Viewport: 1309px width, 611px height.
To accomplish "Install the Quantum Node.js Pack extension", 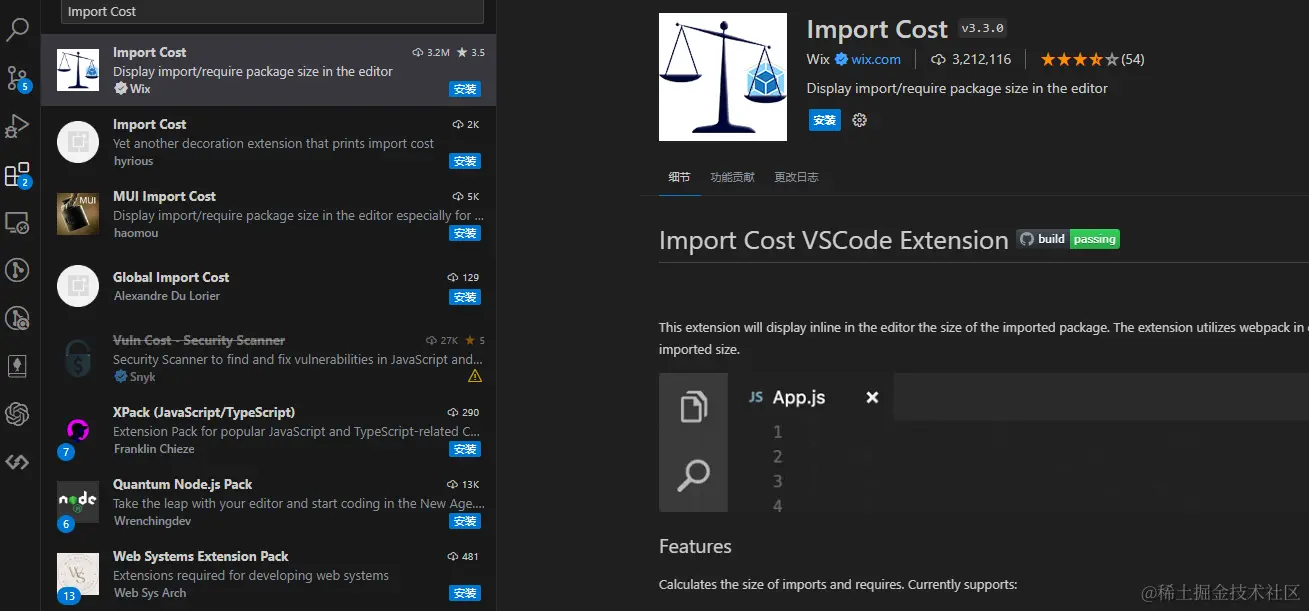I will 465,521.
